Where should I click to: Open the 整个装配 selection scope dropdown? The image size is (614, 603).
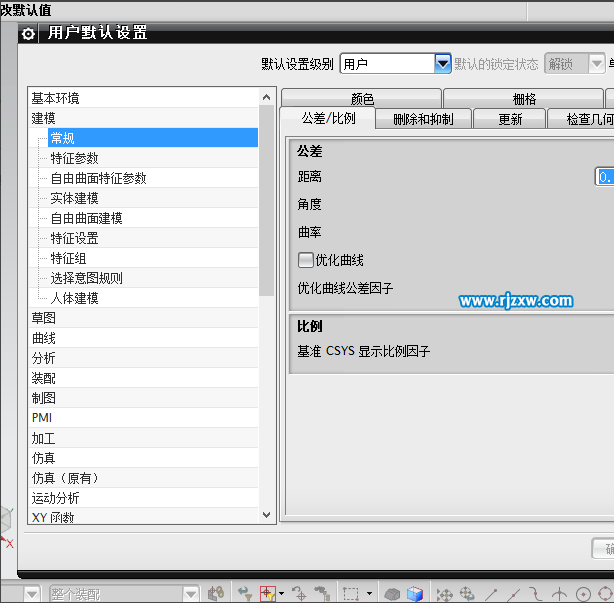pos(191,594)
